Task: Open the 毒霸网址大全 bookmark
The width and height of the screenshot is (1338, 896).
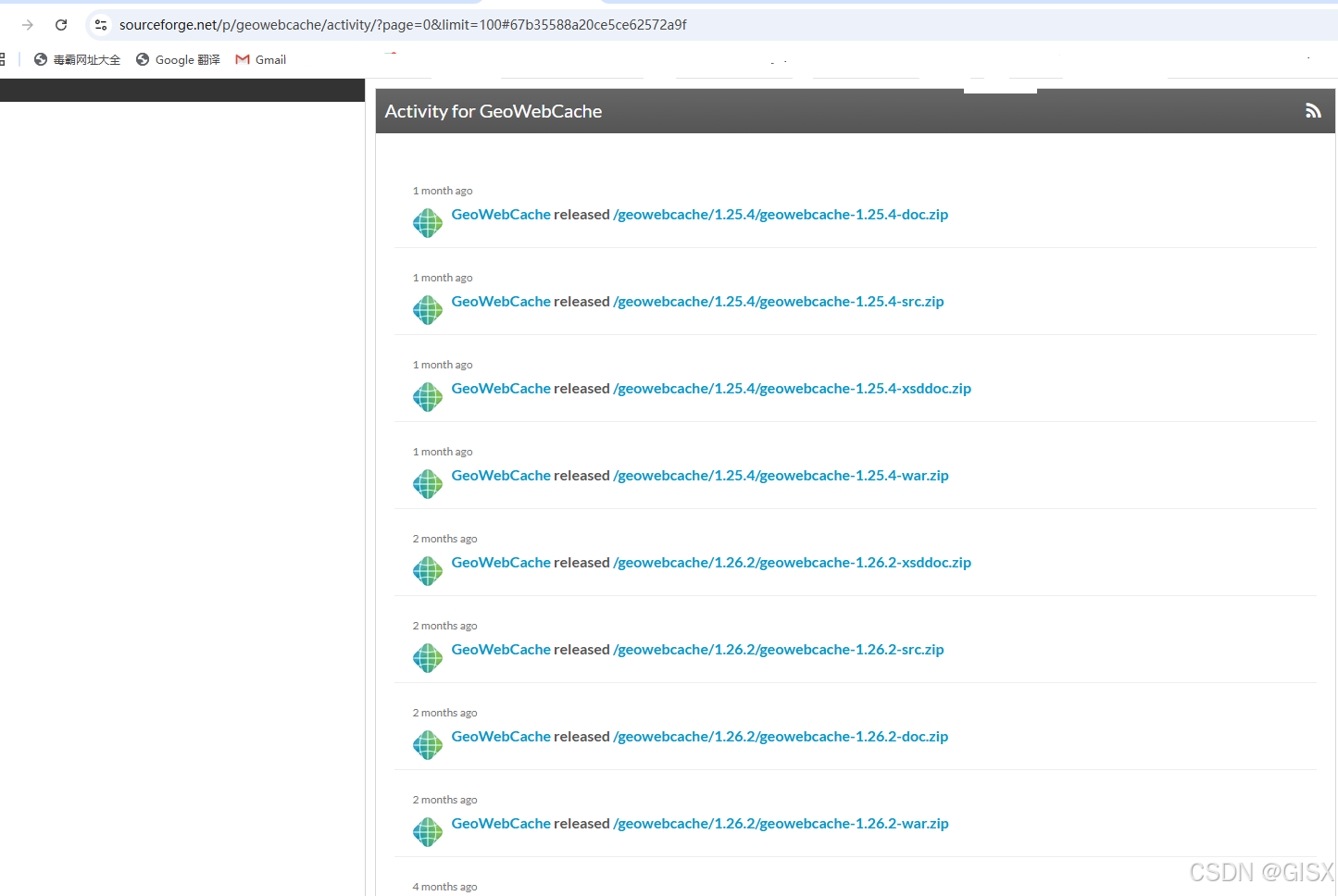Action: (77, 59)
